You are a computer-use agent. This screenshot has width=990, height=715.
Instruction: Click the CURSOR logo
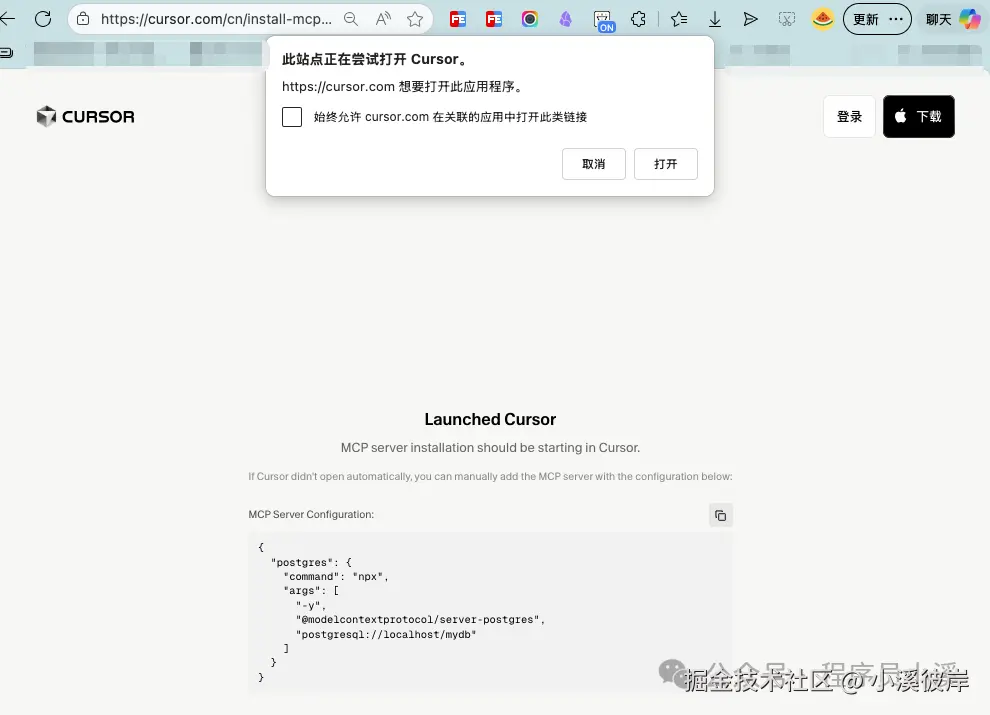pos(86,116)
